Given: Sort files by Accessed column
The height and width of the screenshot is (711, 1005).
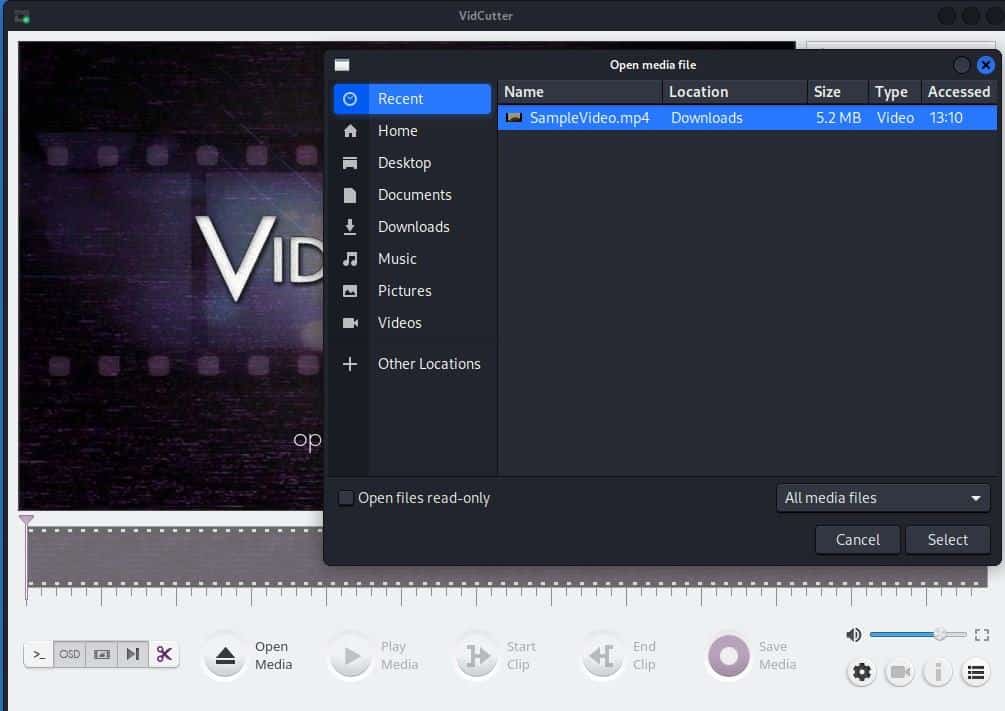Looking at the screenshot, I should coord(959,92).
